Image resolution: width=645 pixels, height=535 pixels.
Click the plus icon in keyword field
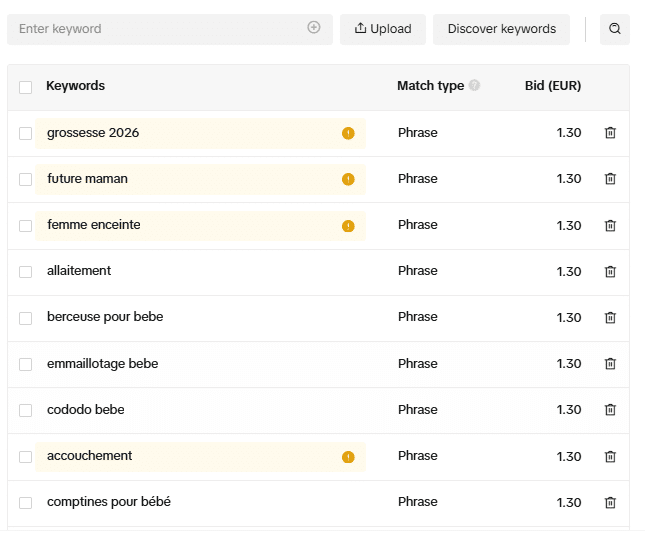[x=314, y=28]
